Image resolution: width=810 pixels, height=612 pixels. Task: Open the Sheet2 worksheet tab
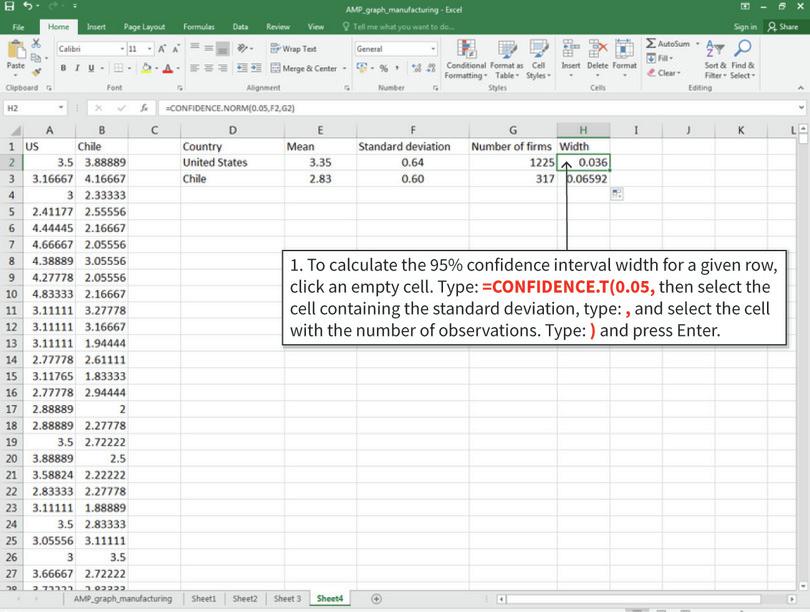coord(244,599)
